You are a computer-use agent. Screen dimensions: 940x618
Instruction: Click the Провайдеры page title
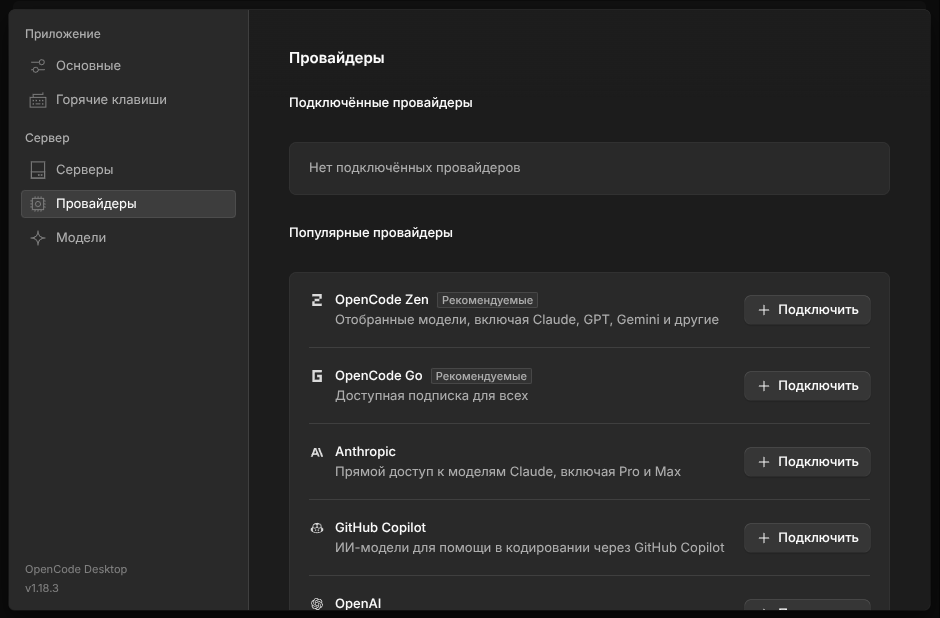click(x=336, y=58)
